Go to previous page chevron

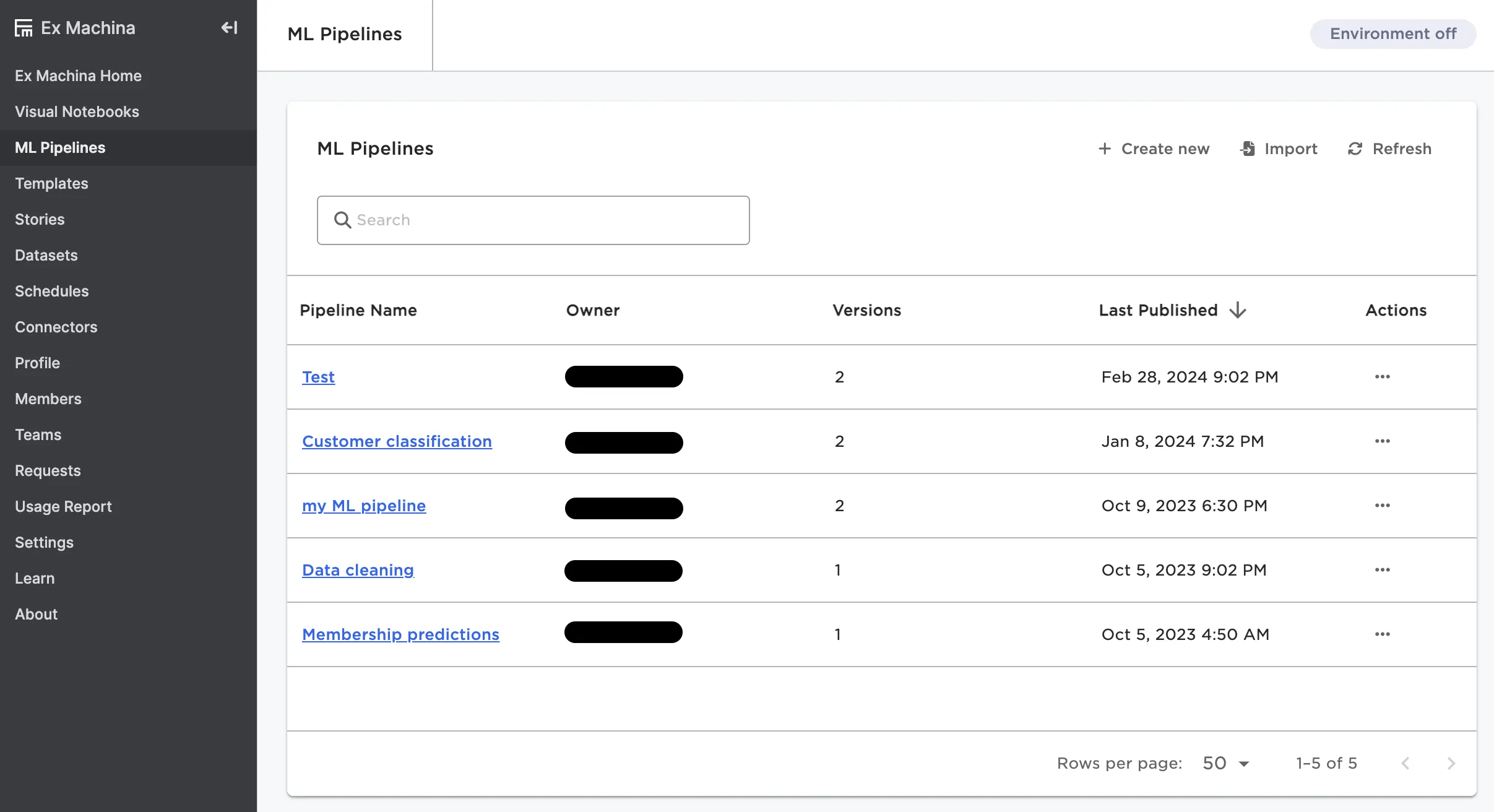(x=1405, y=763)
